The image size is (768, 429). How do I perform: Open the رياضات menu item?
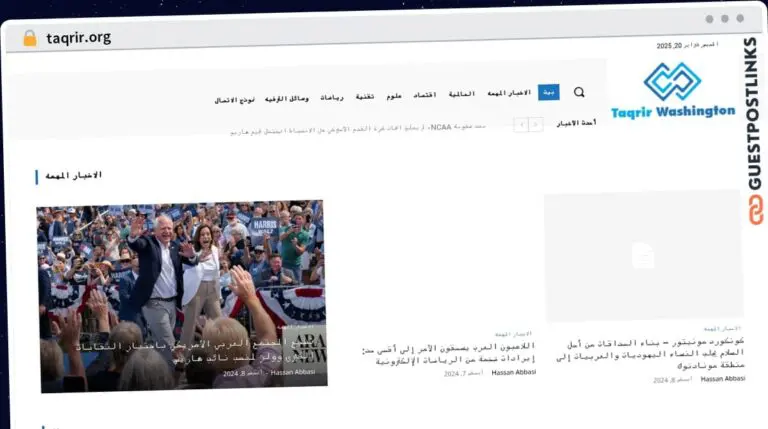pyautogui.click(x=332, y=97)
